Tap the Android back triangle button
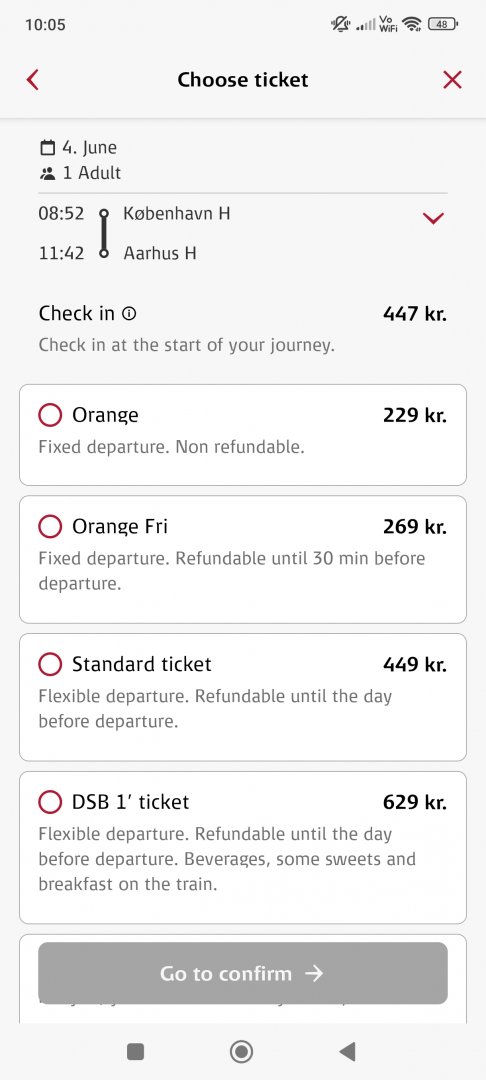This screenshot has height=1080, width=486. tap(348, 1052)
